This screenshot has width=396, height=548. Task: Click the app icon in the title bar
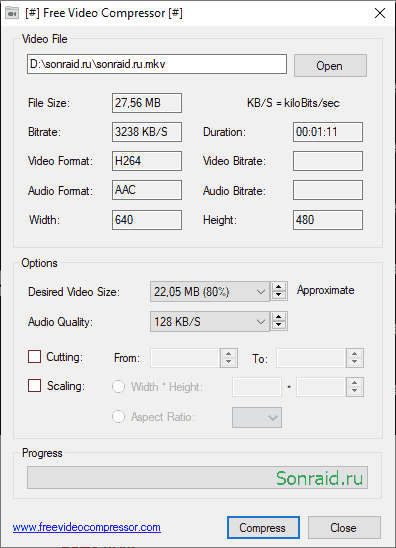point(12,13)
